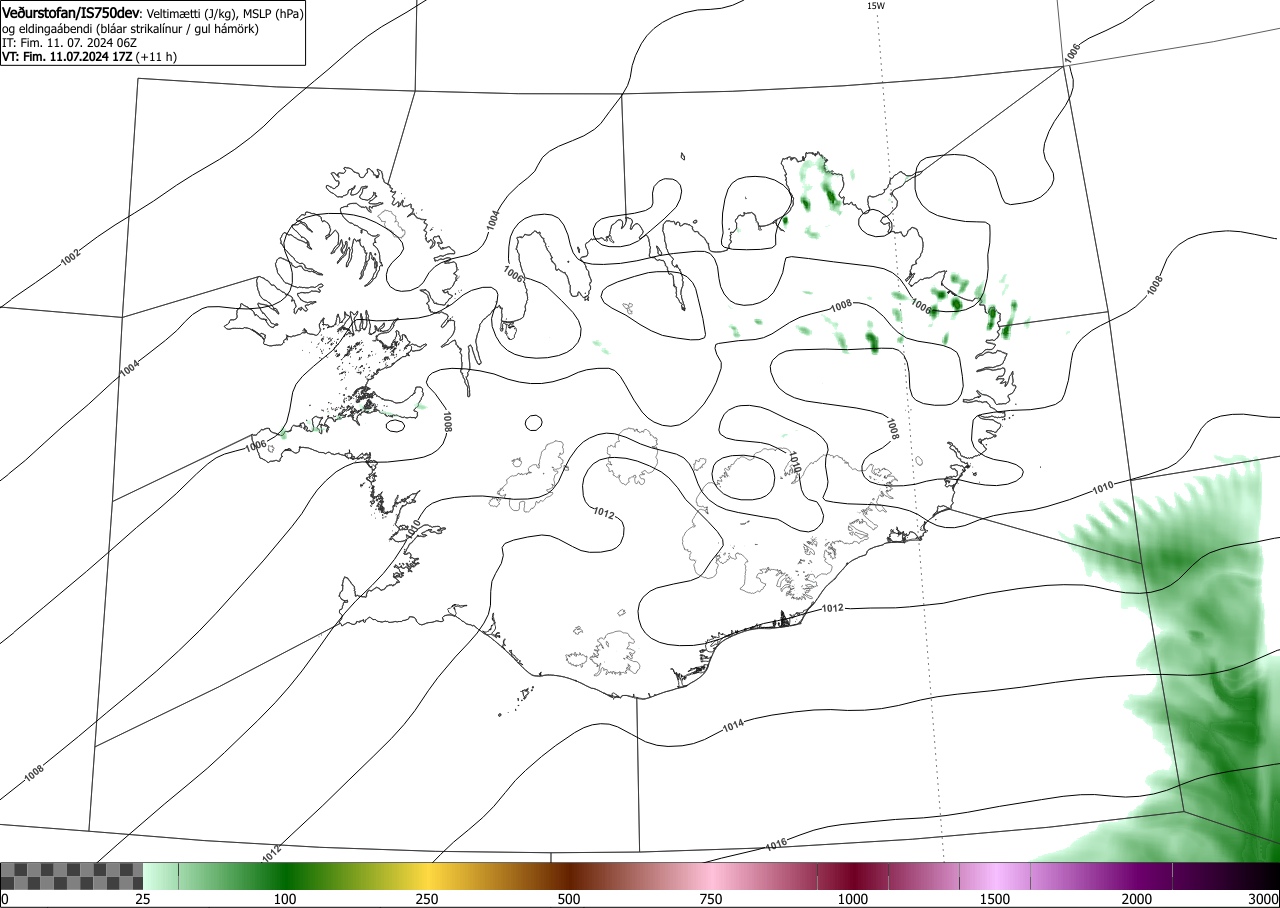1280x908 pixels.
Task: Click the 15W longitude label
Action: pyautogui.click(x=875, y=6)
